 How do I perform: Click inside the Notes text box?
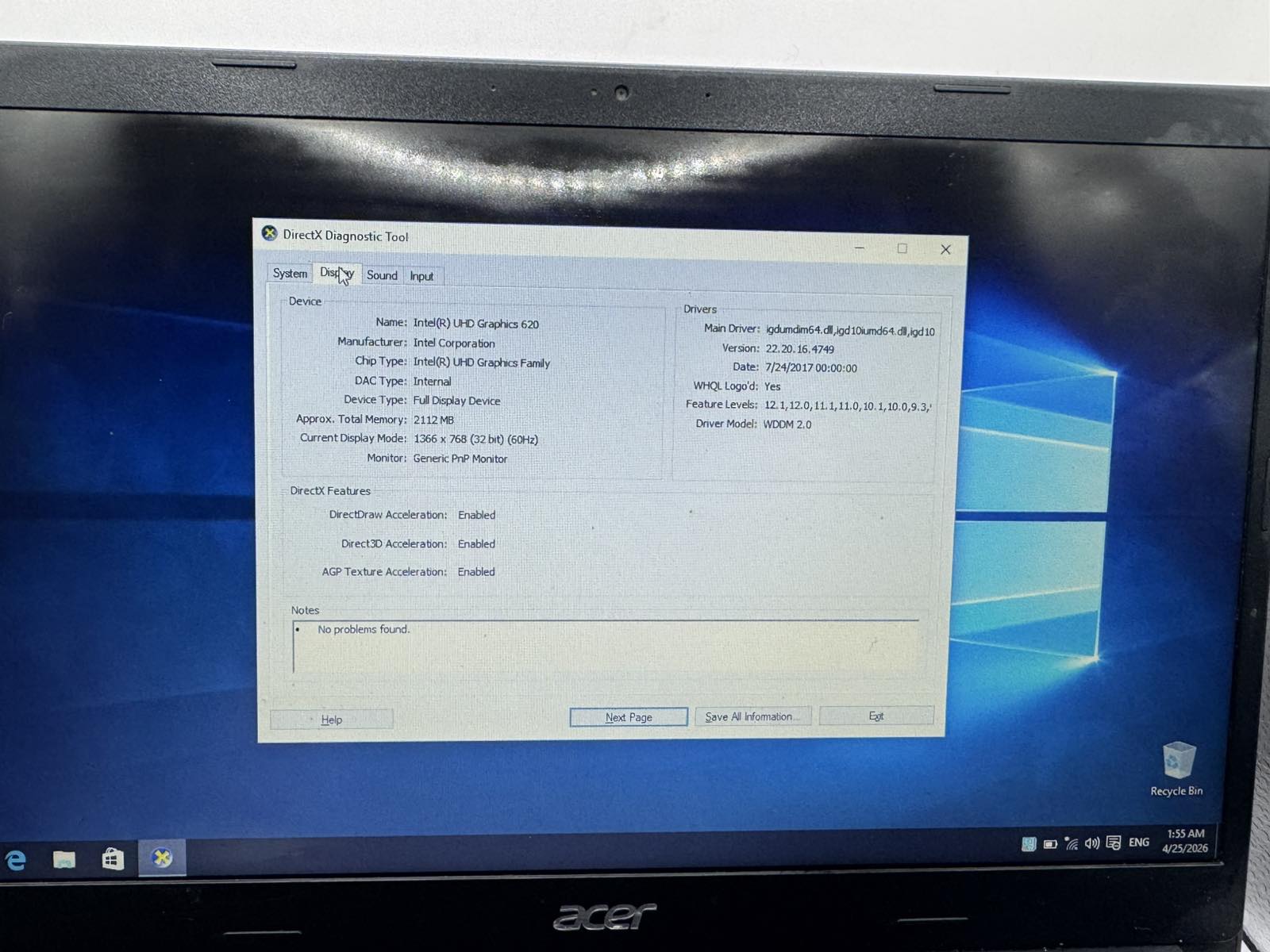coord(603,647)
